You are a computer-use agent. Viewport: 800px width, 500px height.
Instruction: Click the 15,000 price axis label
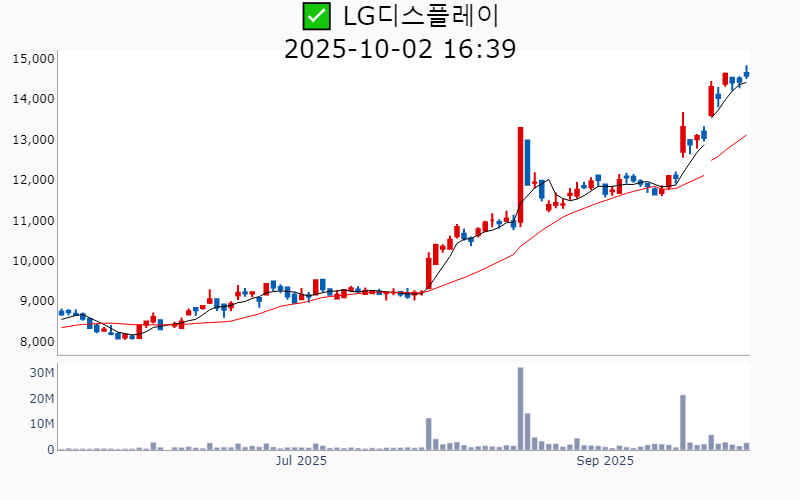coord(33,59)
